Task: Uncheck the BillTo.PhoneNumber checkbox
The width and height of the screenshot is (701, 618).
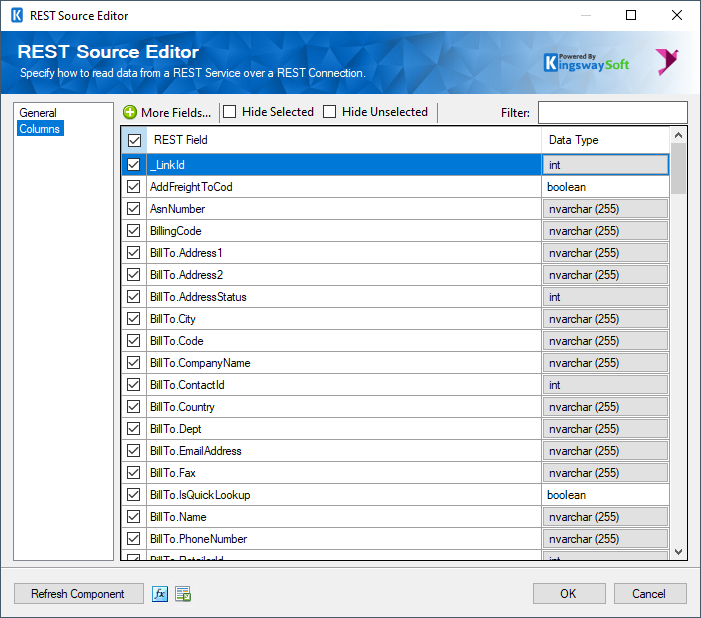Action: [134, 538]
